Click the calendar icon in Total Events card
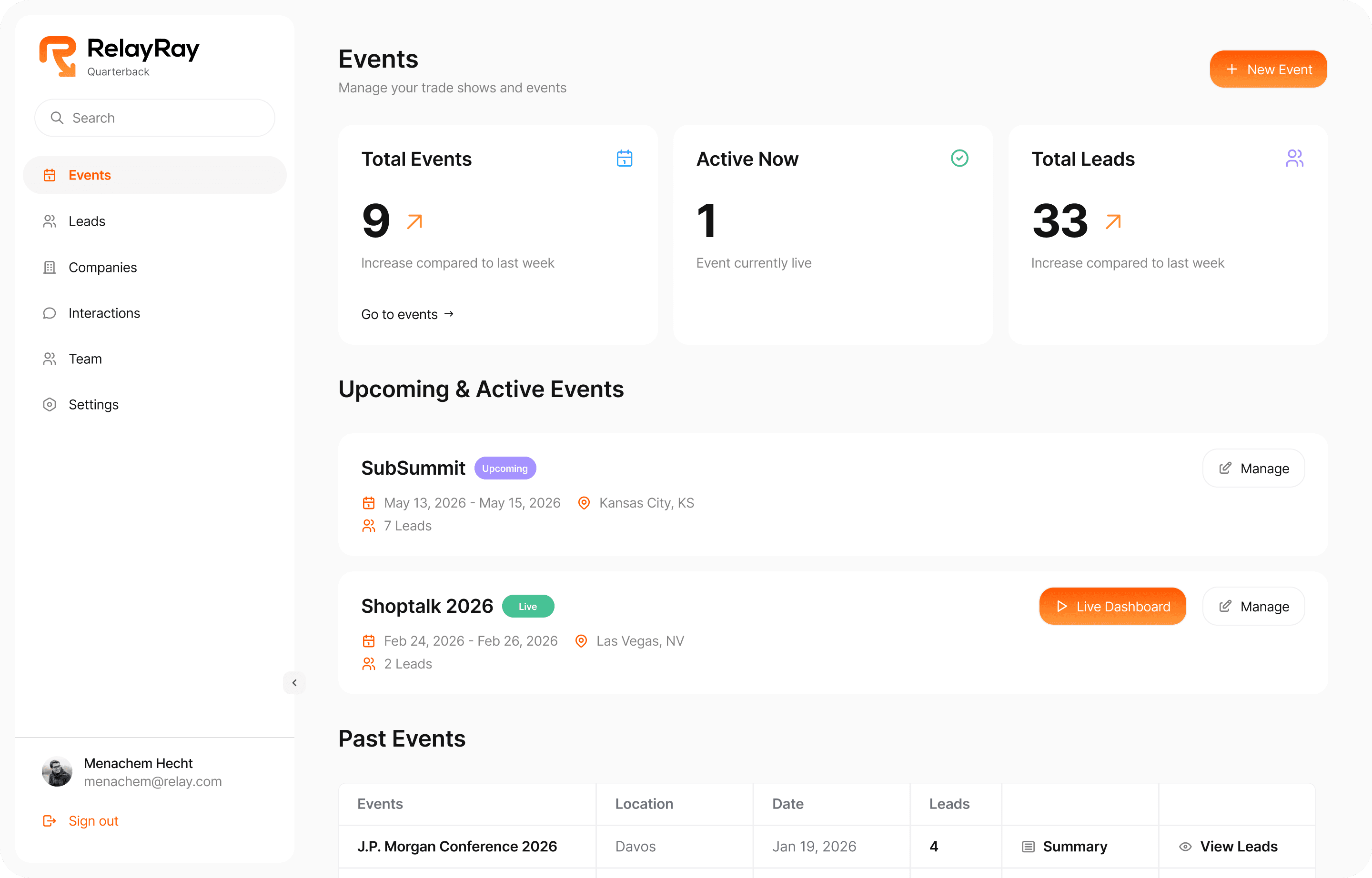 pyautogui.click(x=624, y=158)
